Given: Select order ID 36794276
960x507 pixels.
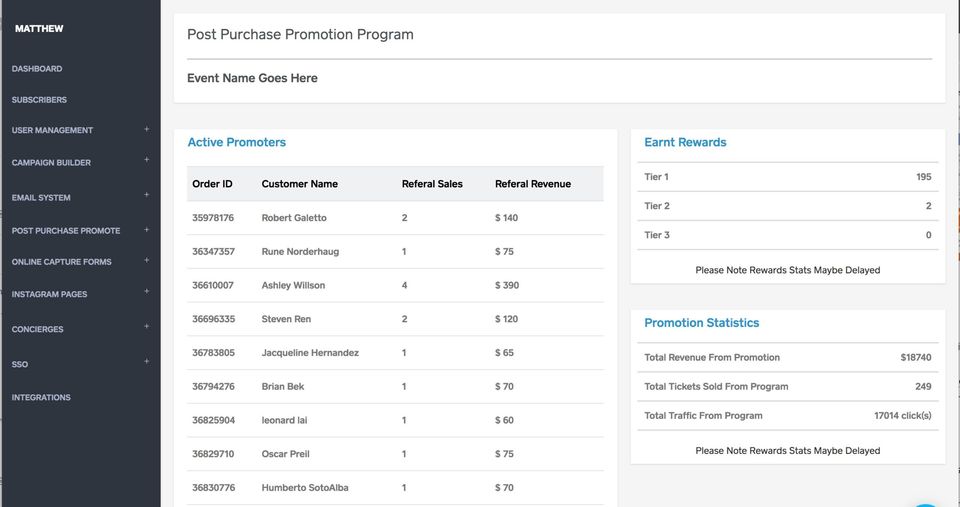Looking at the screenshot, I should click(213, 386).
